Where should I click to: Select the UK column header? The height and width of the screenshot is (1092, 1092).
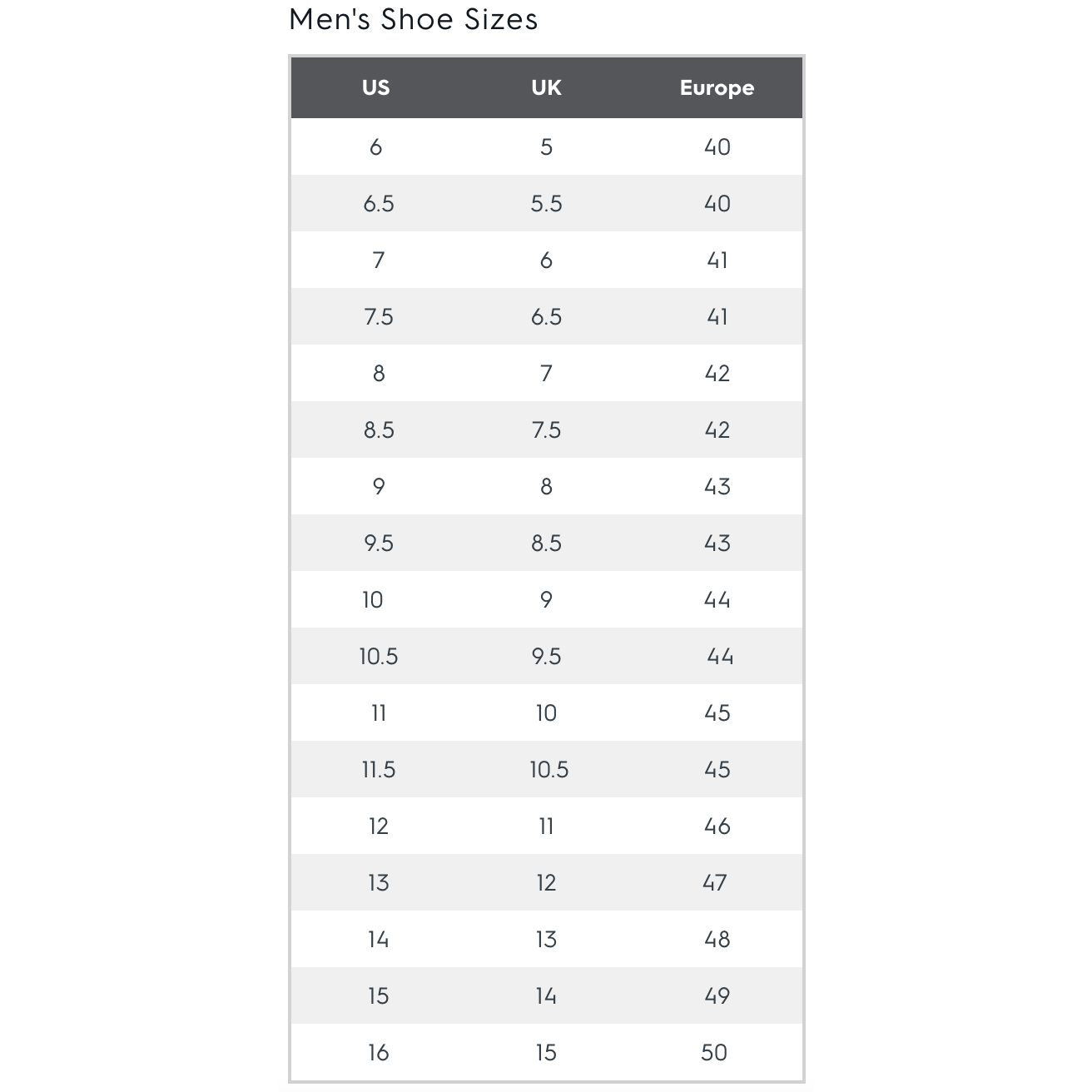[546, 87]
